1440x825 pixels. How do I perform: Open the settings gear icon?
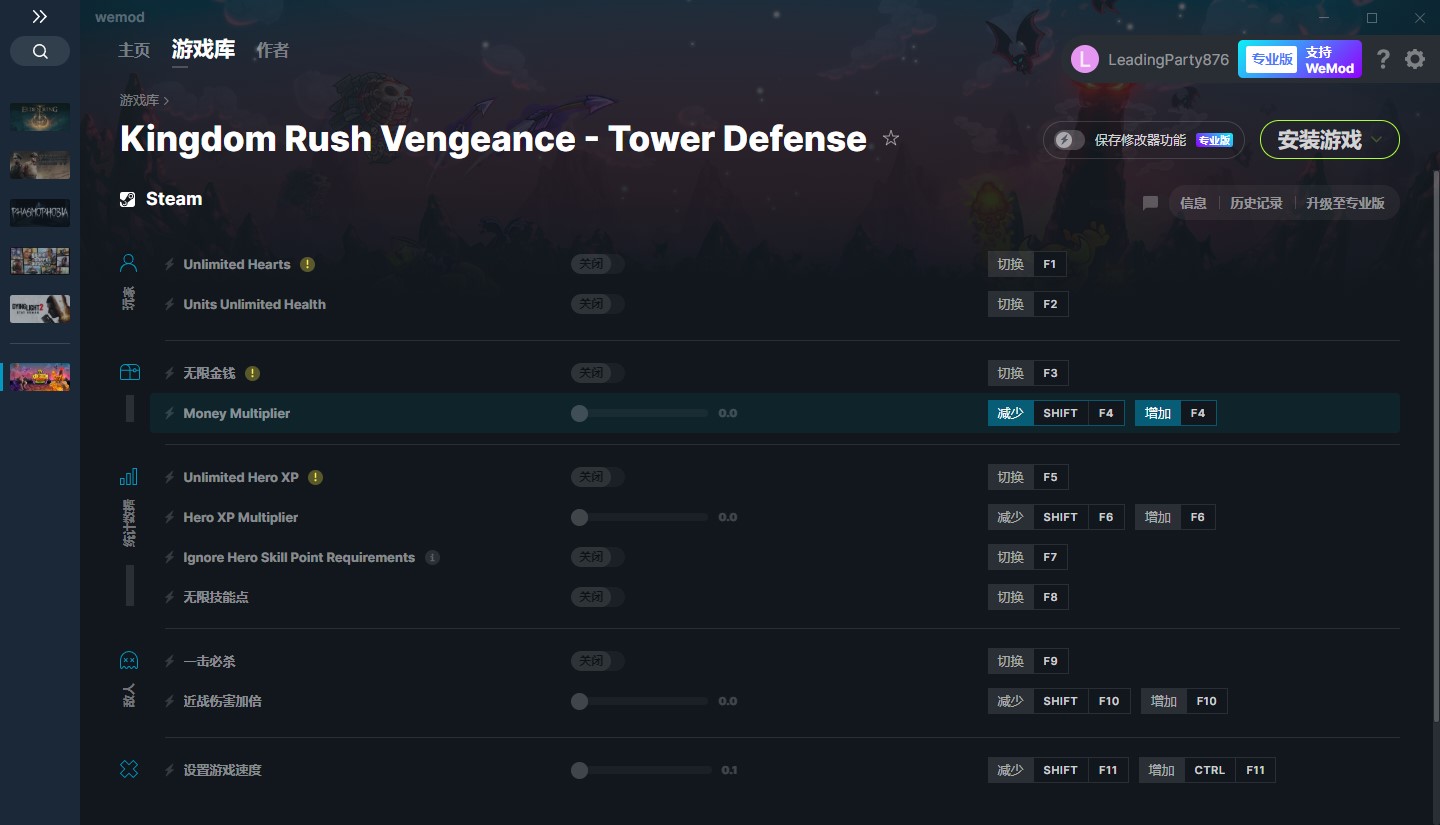click(1415, 59)
